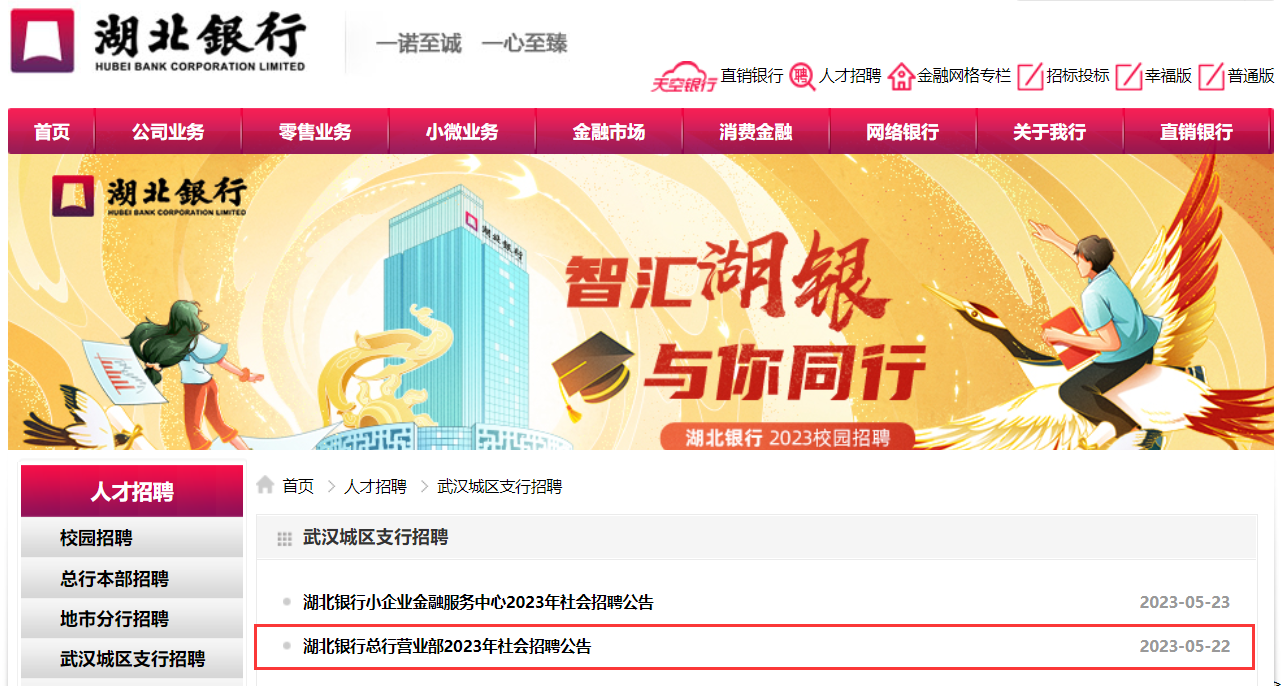
Task: Select 总行本部招聘 in the sidebar
Action: [132, 578]
